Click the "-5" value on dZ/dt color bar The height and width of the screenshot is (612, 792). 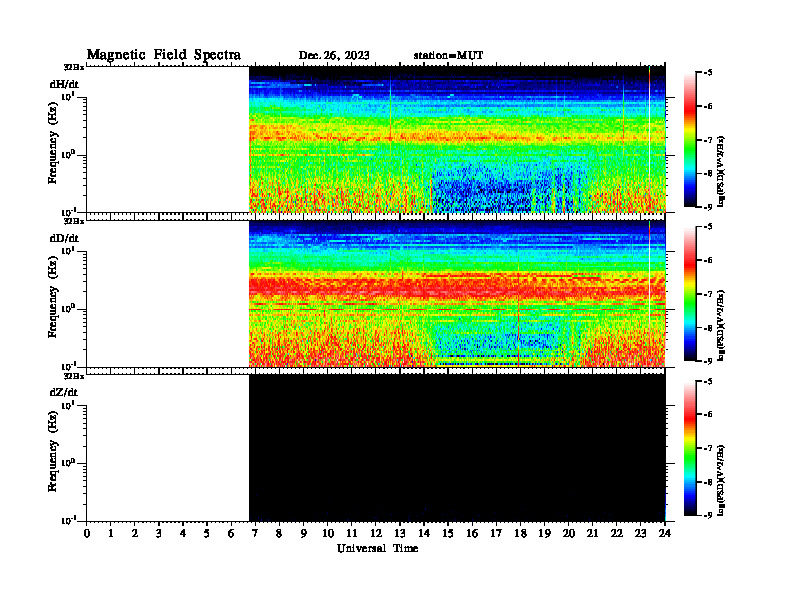[708, 382]
